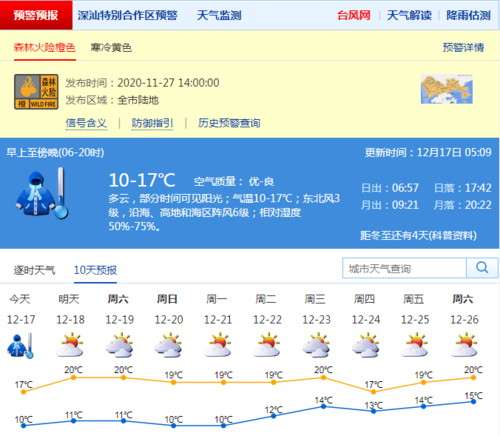
Task: Click the 月落 20:22 text
Action: pyautogui.click(x=463, y=205)
